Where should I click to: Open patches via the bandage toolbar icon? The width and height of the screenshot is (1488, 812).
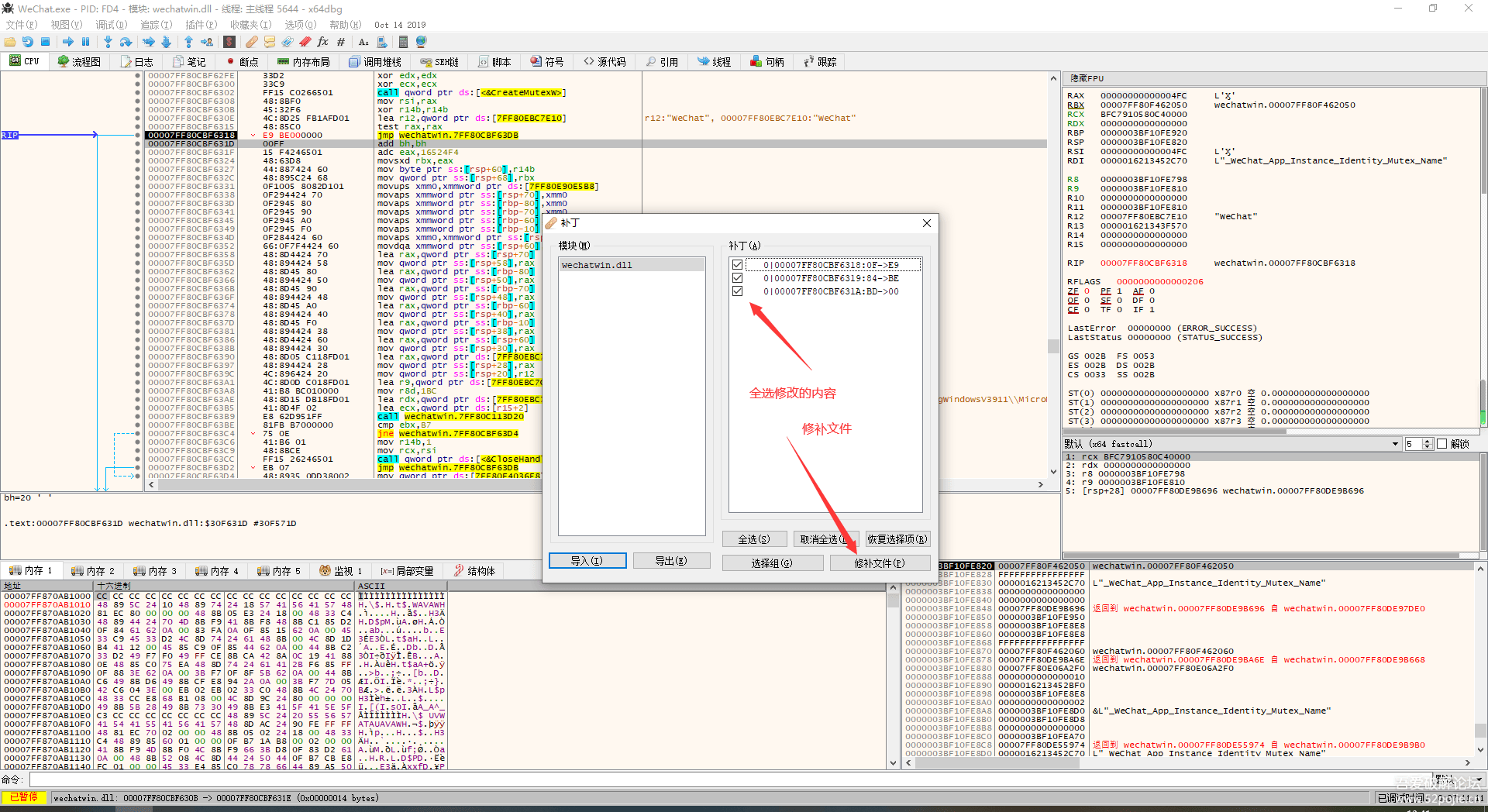[x=252, y=42]
